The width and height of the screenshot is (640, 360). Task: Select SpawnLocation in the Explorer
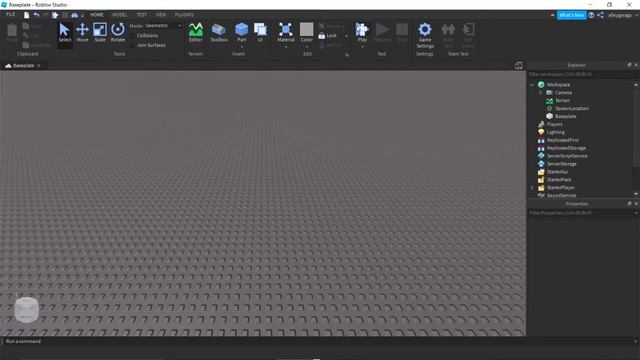pyautogui.click(x=571, y=109)
